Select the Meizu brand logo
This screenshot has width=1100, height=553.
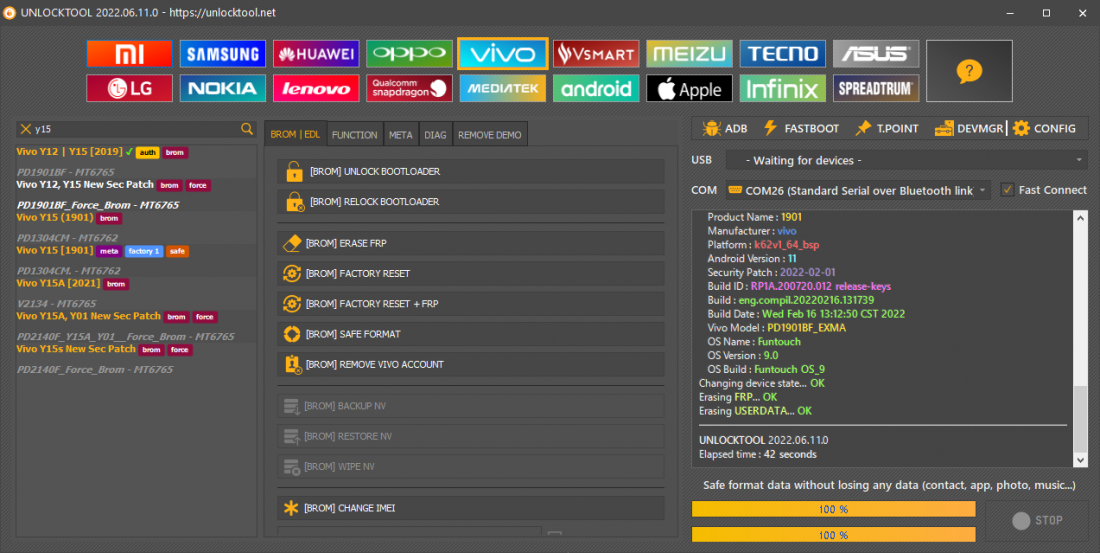pyautogui.click(x=689, y=54)
